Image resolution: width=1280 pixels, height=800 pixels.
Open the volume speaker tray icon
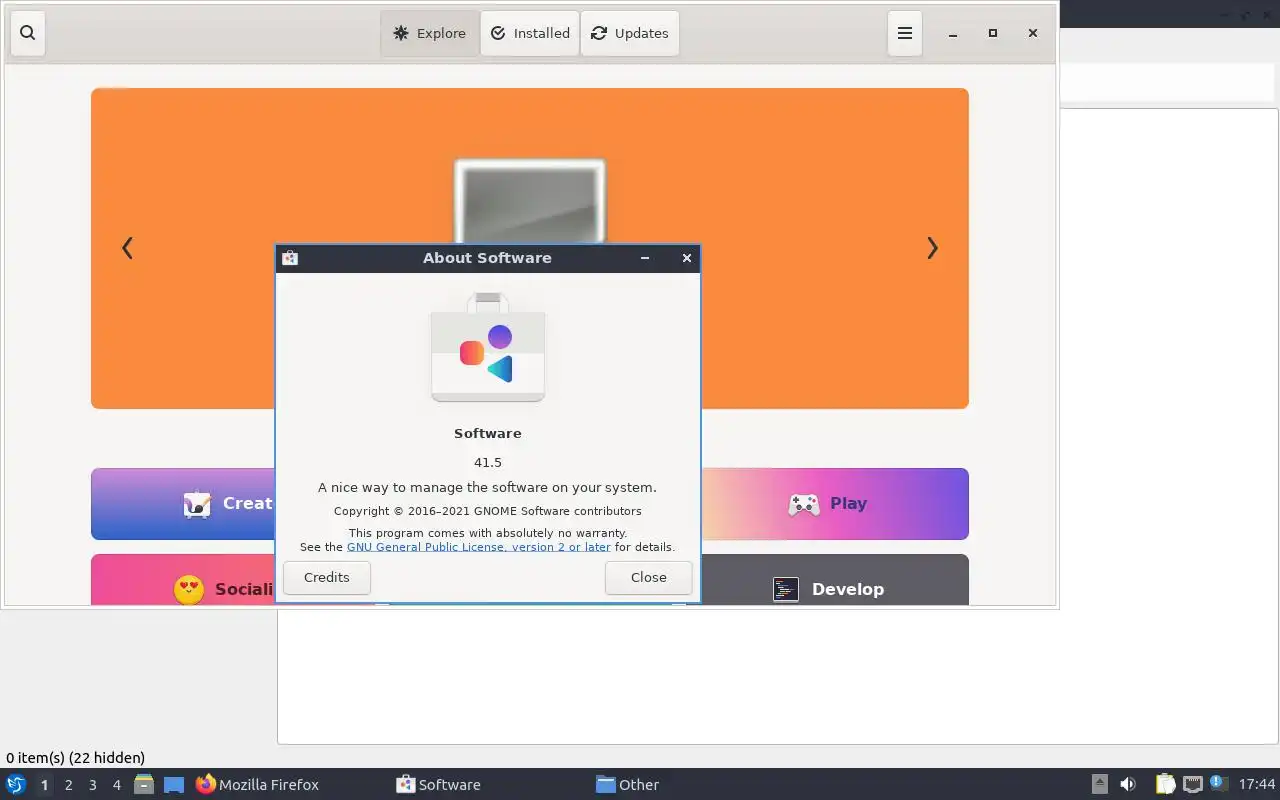pyautogui.click(x=1127, y=784)
